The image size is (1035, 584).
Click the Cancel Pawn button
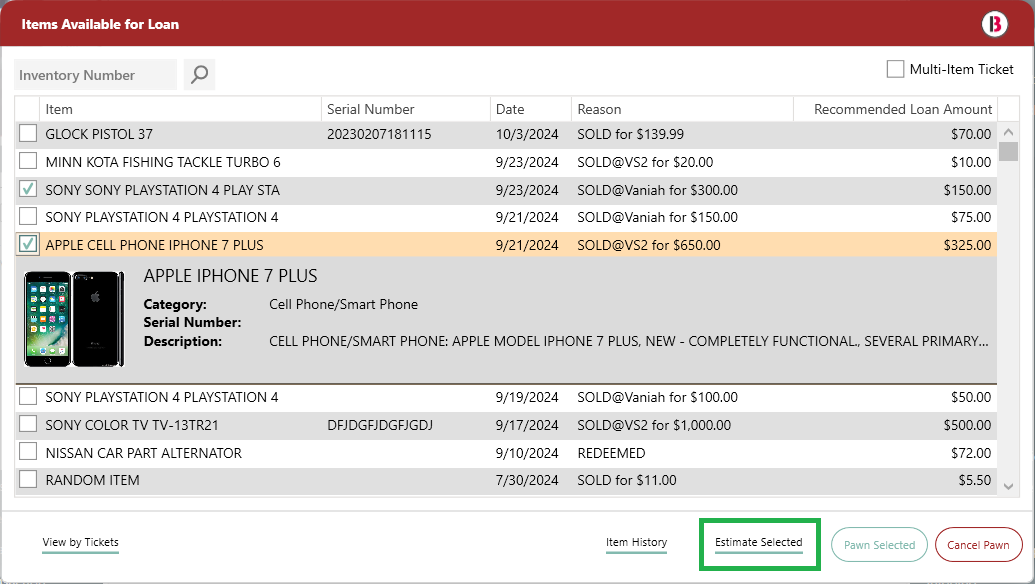tap(978, 545)
